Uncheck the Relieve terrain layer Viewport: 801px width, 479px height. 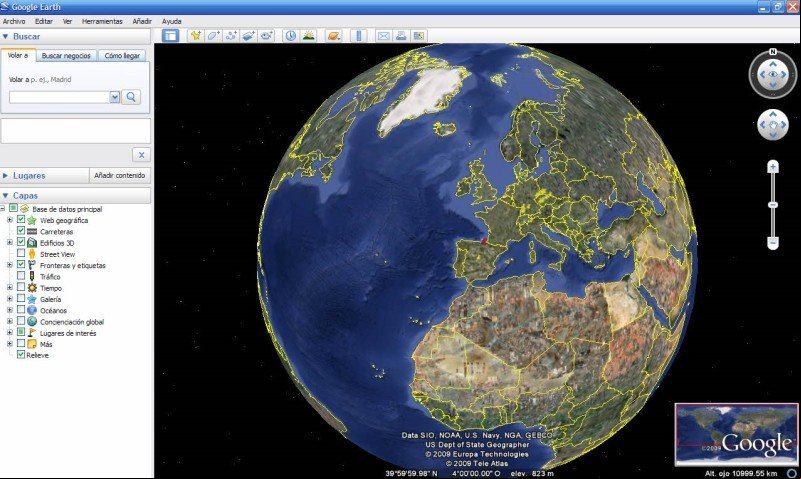tap(21, 354)
